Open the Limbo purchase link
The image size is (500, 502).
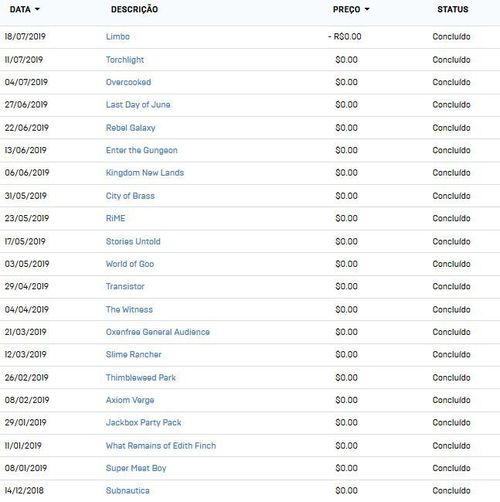(118, 37)
